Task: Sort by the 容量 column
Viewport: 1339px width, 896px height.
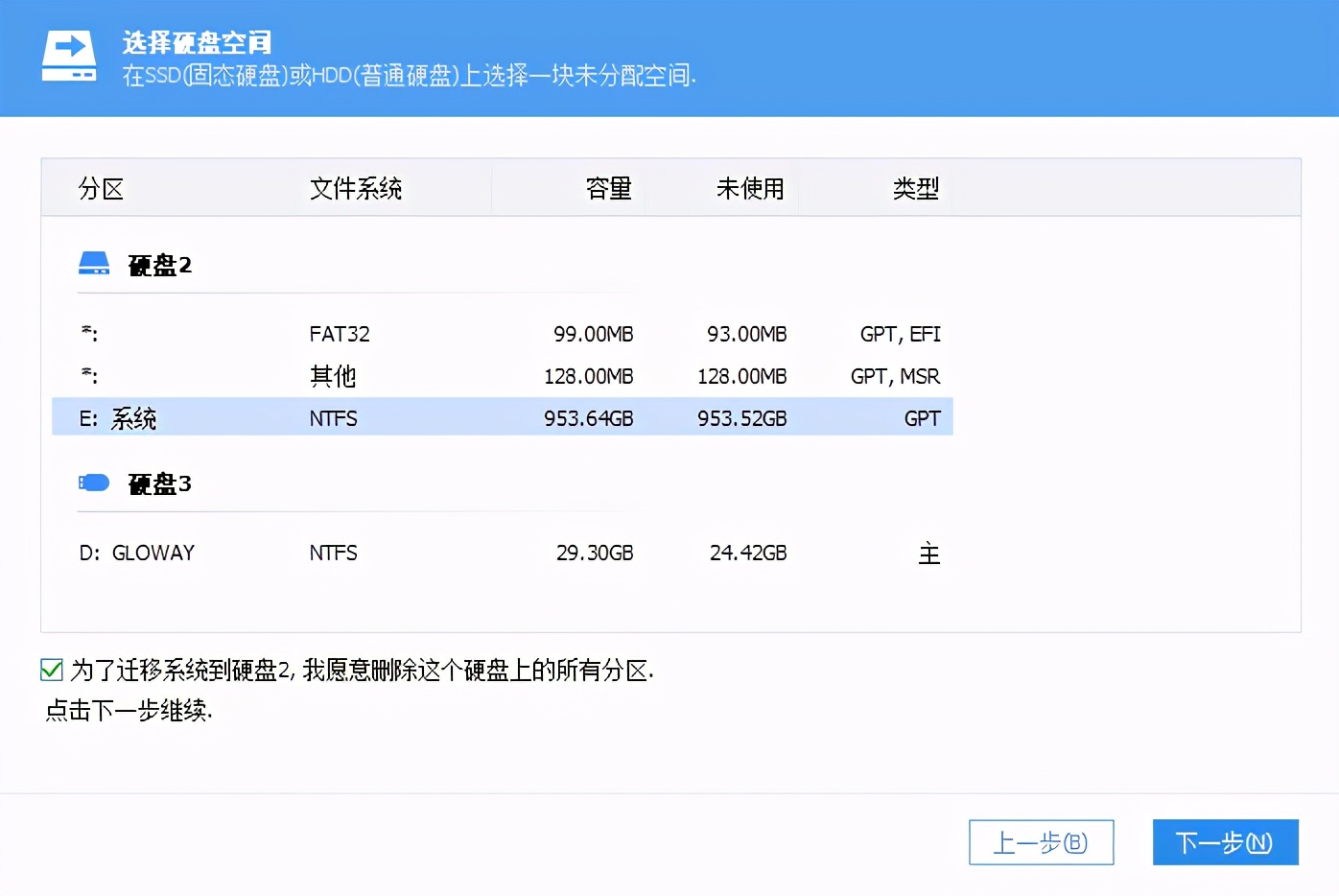Action: click(608, 188)
